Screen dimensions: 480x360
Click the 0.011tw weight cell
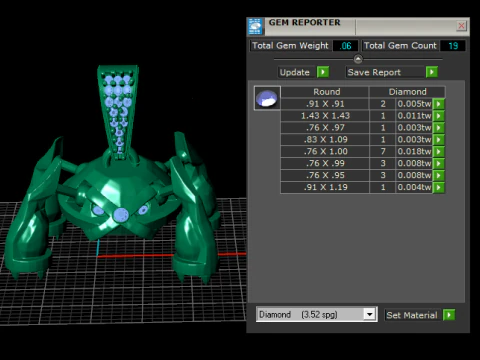coord(414,116)
